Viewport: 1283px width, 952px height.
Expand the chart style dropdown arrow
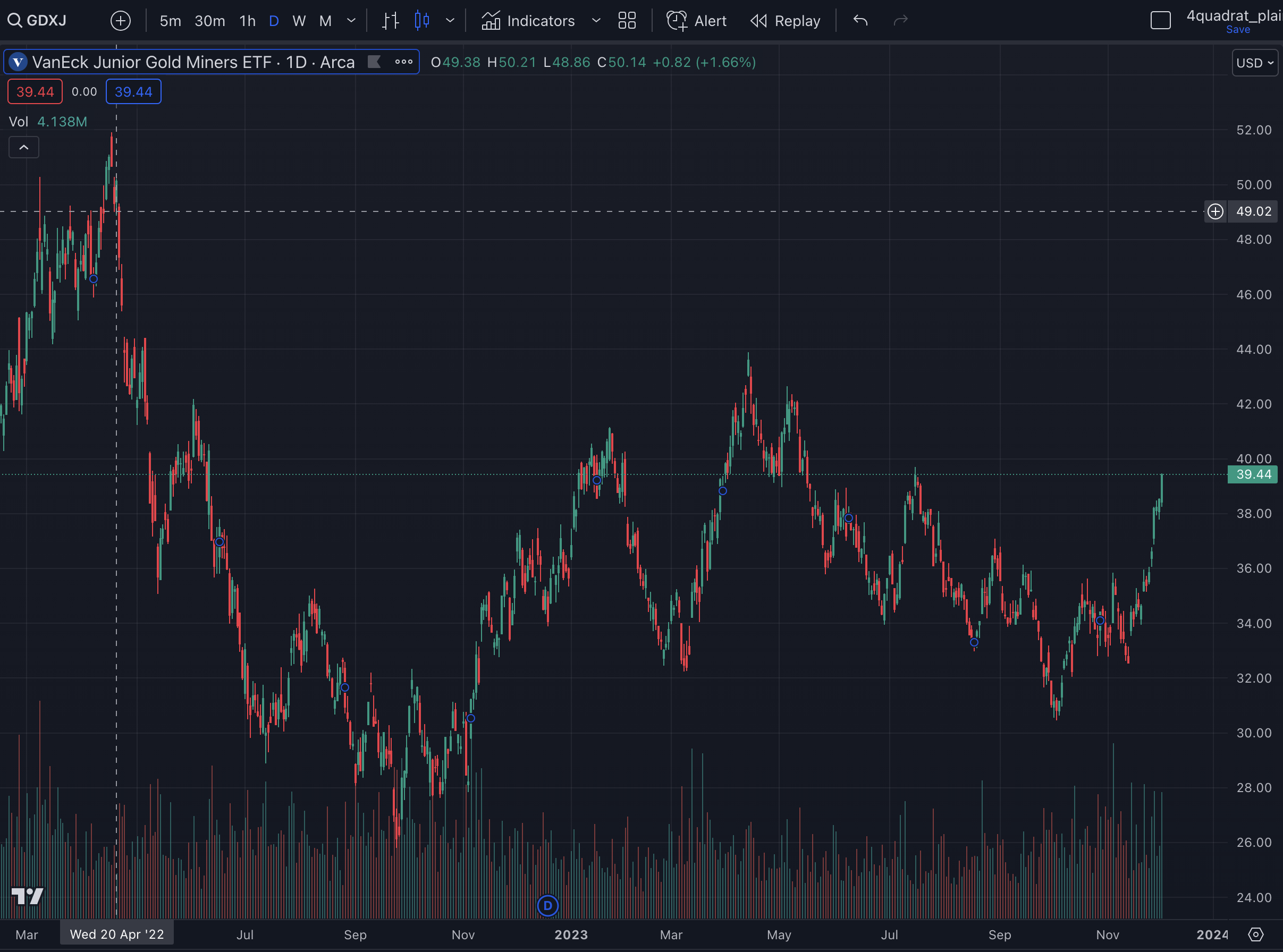click(x=450, y=21)
